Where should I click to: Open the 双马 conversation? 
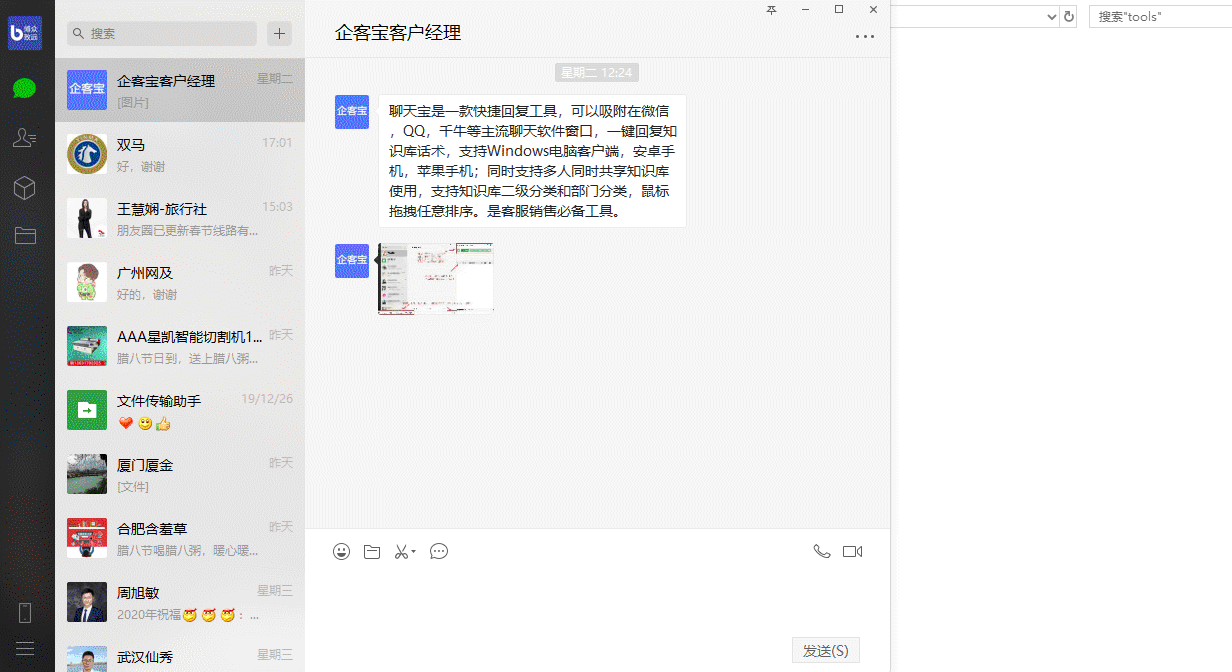tap(180, 154)
